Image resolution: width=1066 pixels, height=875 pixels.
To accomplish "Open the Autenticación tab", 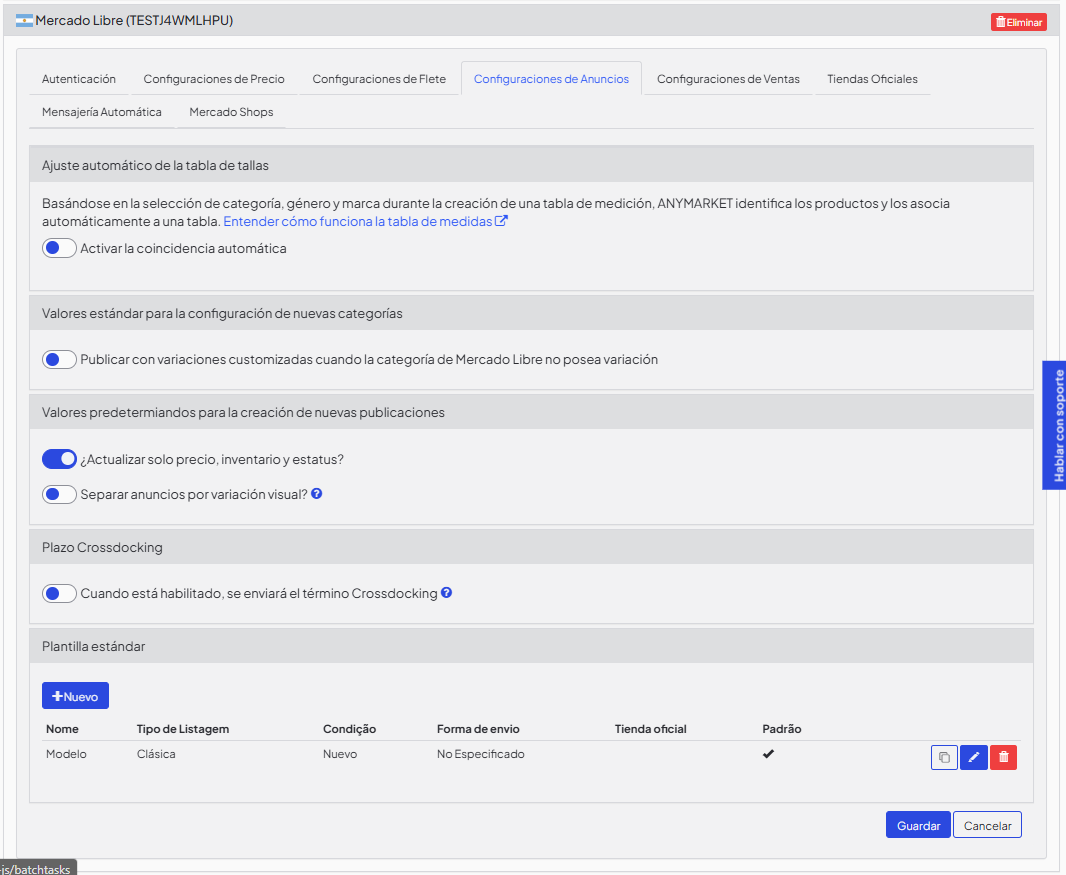I will pyautogui.click(x=79, y=79).
